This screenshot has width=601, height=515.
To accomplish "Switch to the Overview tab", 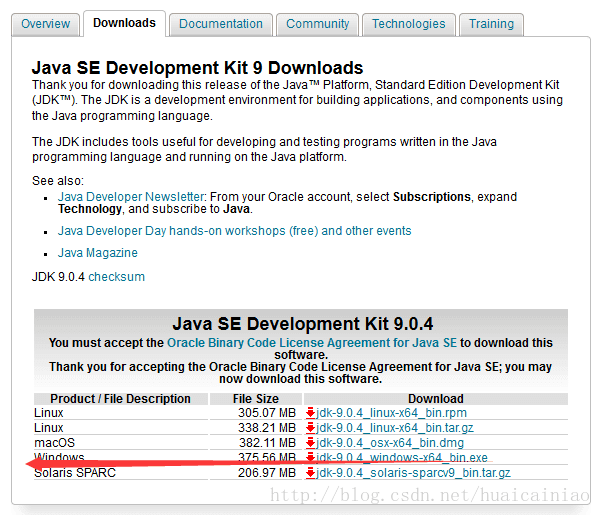I will click(x=46, y=24).
